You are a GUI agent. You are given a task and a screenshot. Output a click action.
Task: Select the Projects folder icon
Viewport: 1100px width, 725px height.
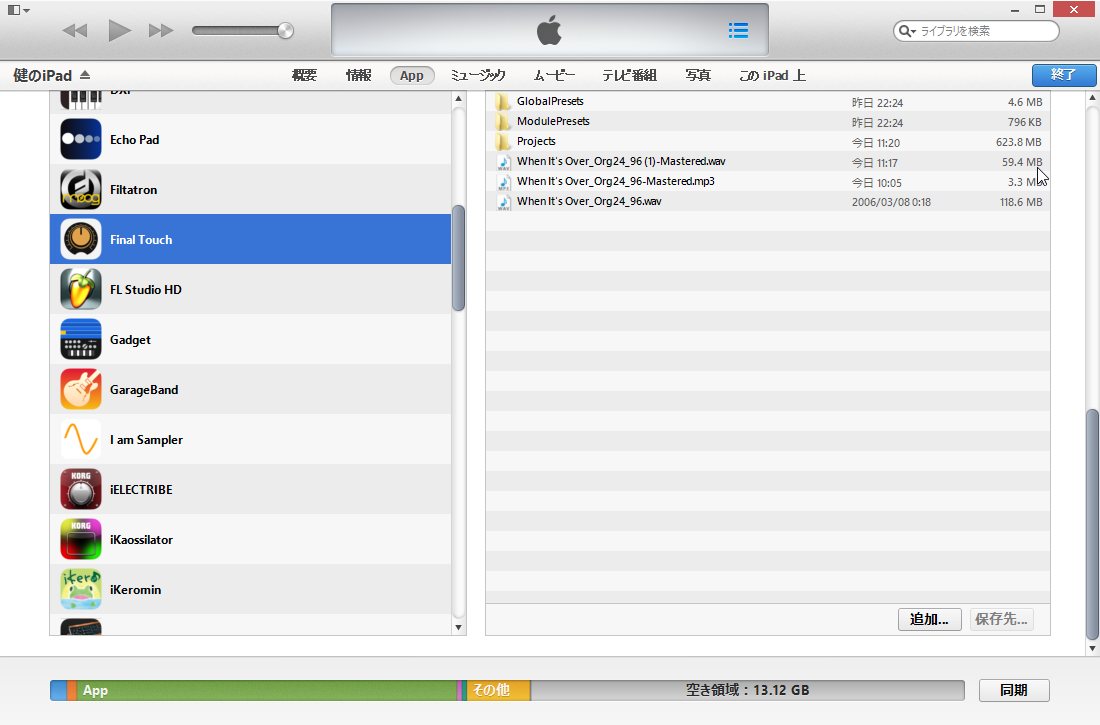pos(503,142)
